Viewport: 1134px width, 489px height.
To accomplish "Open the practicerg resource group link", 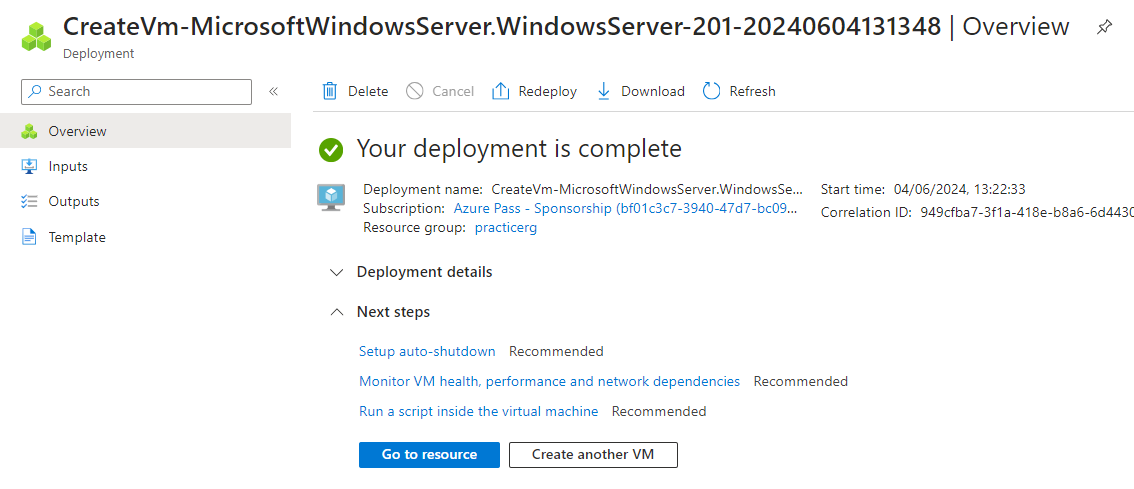I will pyautogui.click(x=506, y=227).
